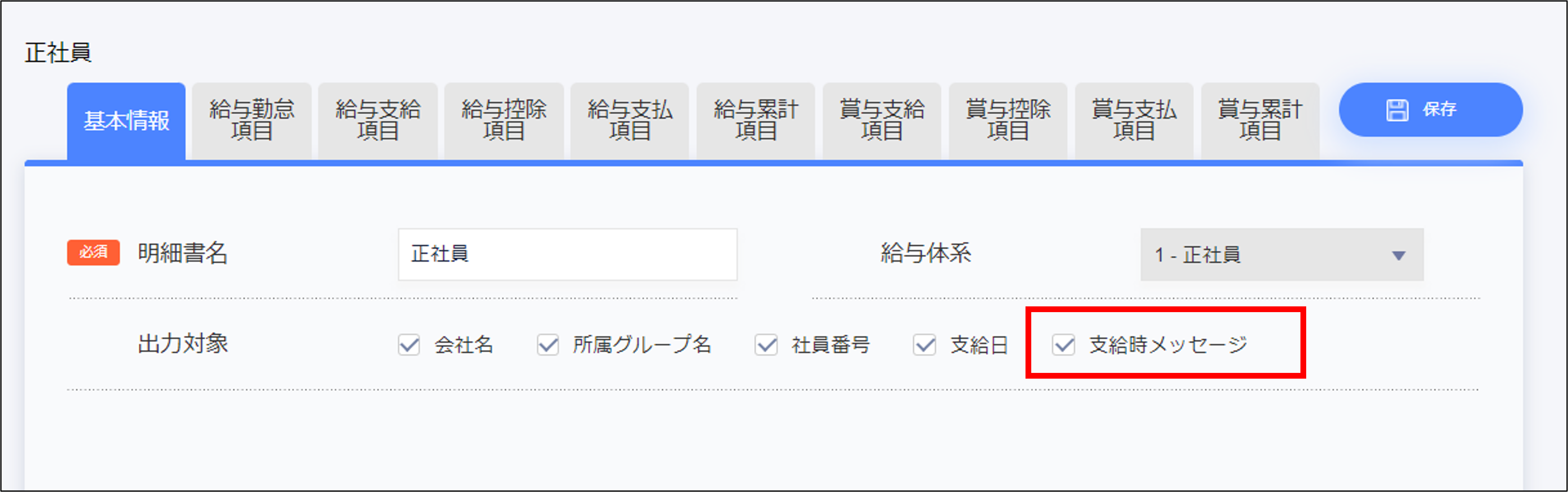
Task: Switch to the 賞与控除項目 tab
Action: tap(1007, 120)
